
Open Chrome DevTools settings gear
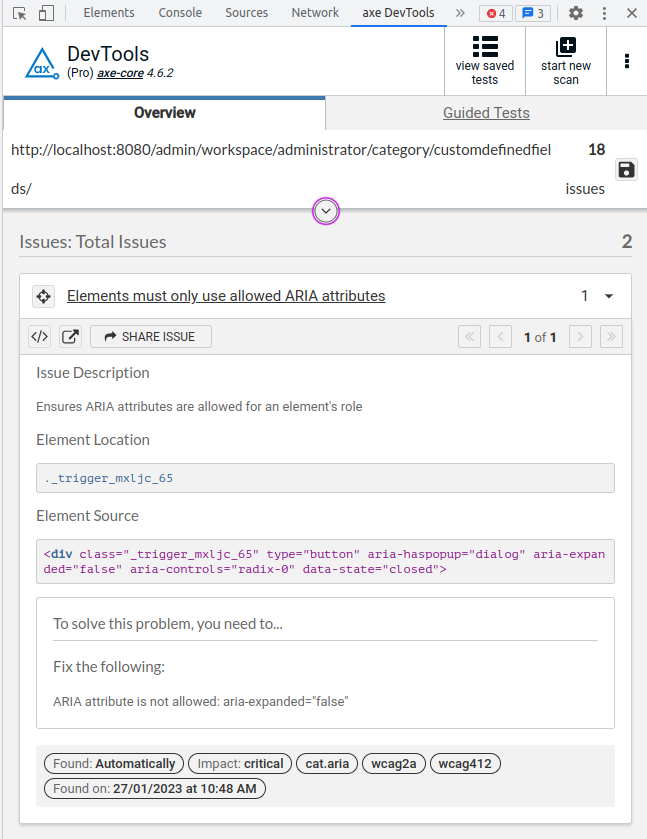click(576, 13)
